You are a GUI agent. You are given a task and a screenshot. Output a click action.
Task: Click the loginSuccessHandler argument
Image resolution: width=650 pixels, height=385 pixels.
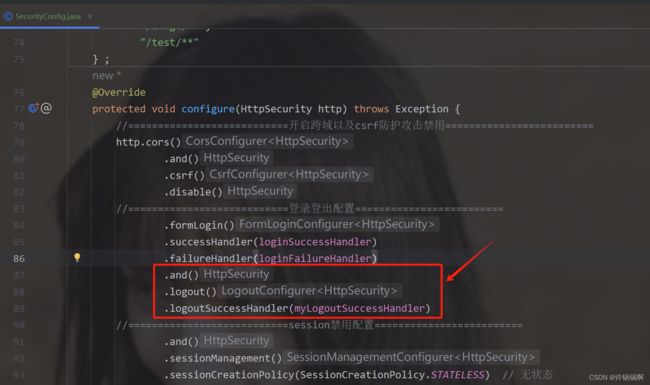coord(315,242)
